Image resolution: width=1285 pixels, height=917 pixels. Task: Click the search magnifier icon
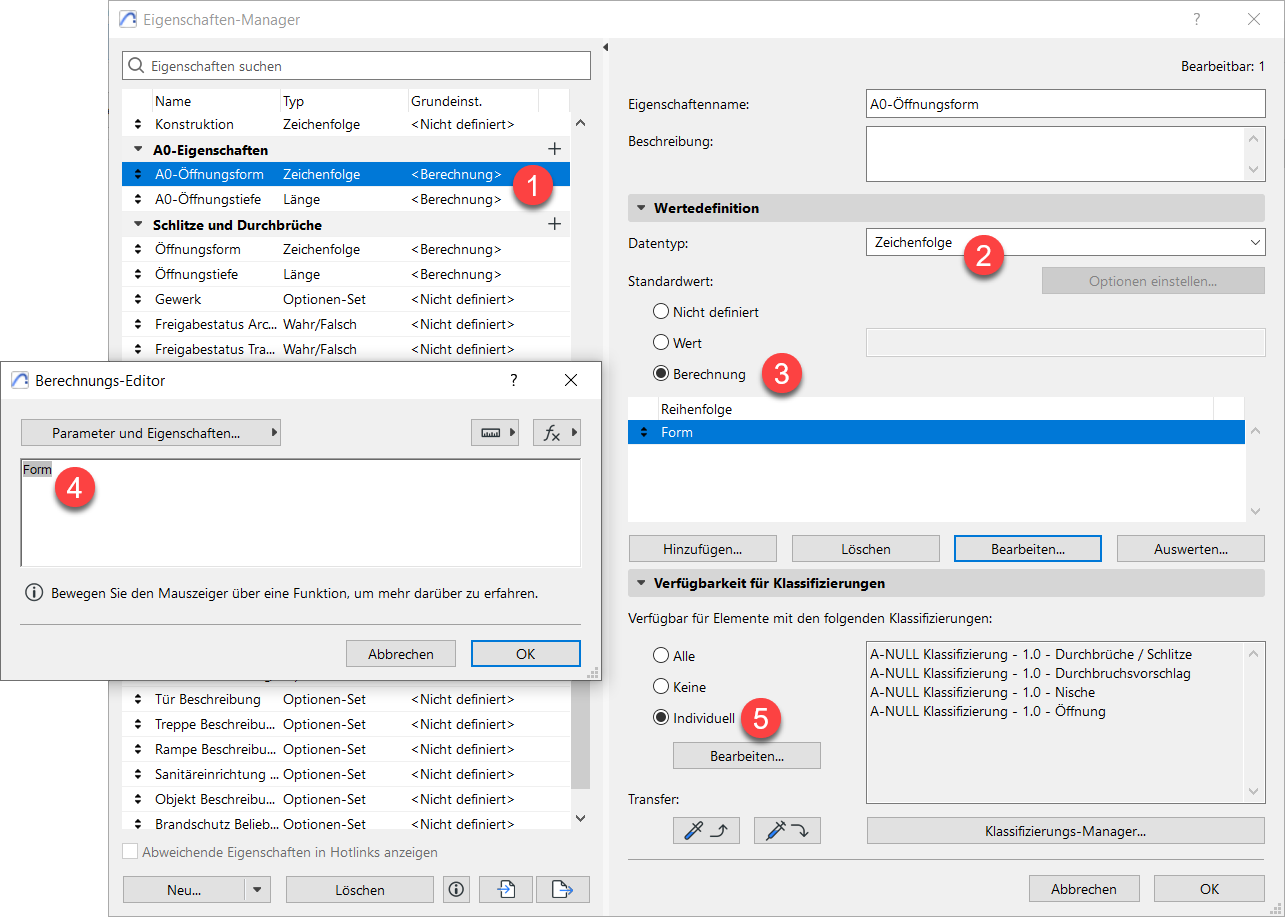pyautogui.click(x=136, y=66)
